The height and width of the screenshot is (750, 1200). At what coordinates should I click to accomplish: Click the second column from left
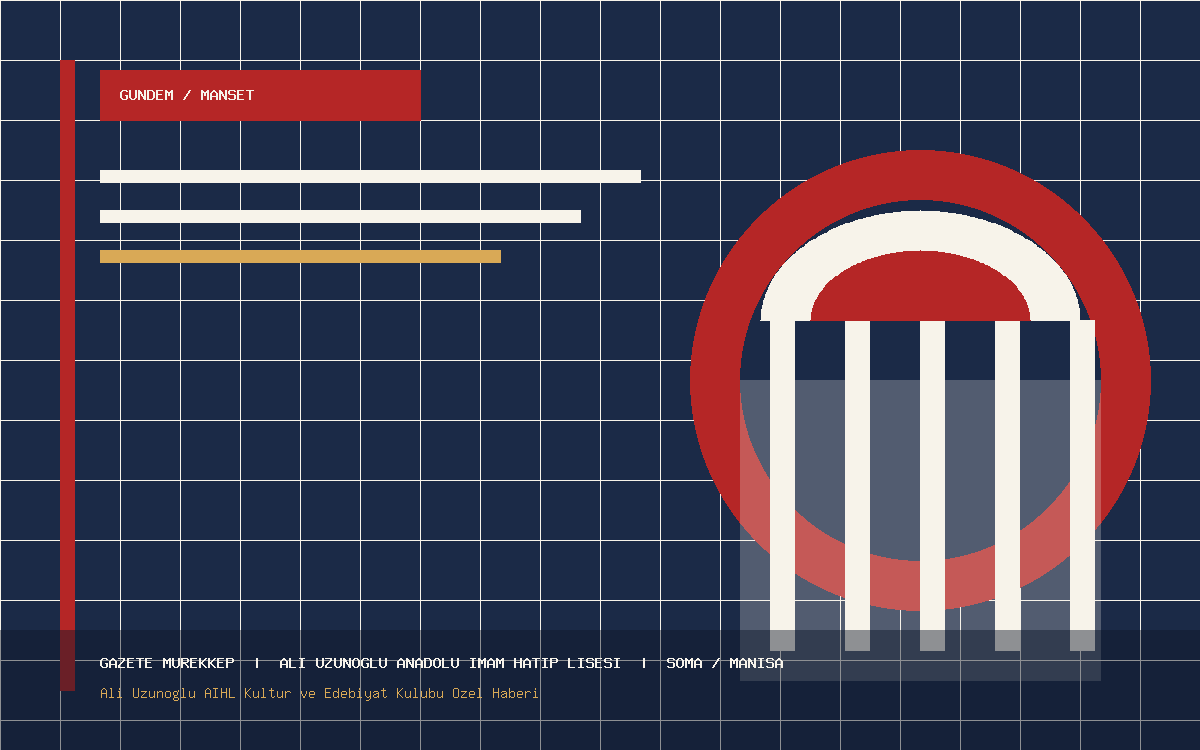tap(857, 485)
